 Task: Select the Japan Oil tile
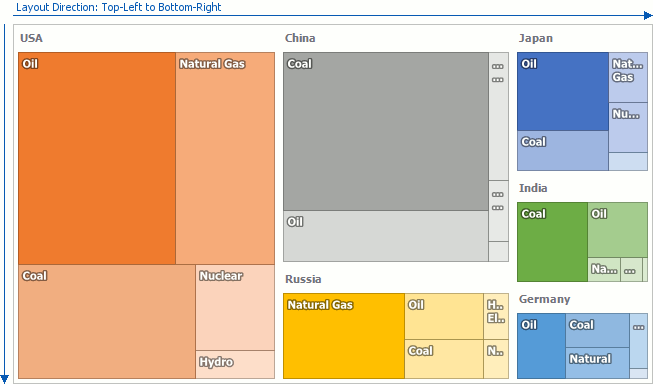[x=563, y=92]
